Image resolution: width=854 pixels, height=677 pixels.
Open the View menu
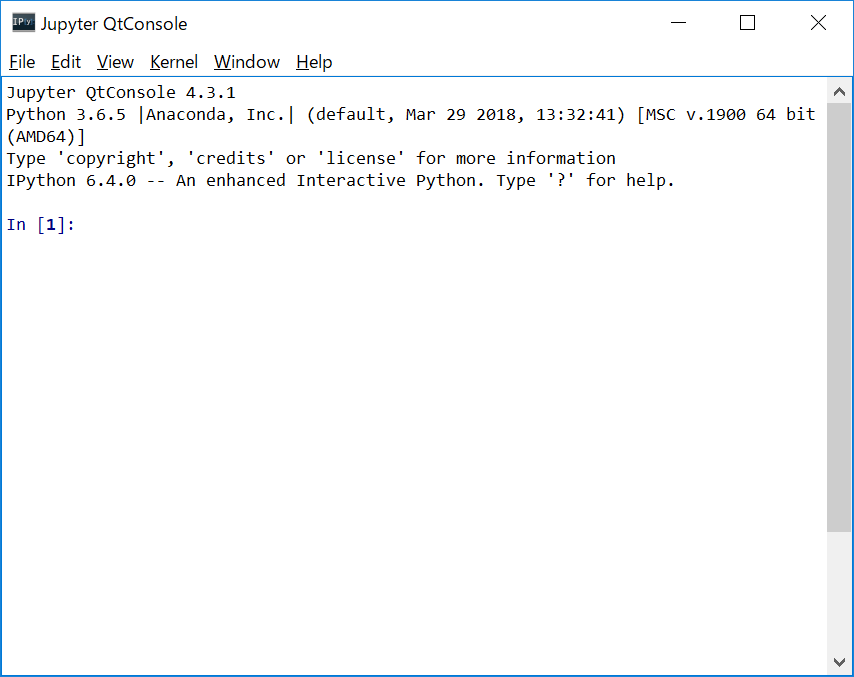(x=115, y=62)
